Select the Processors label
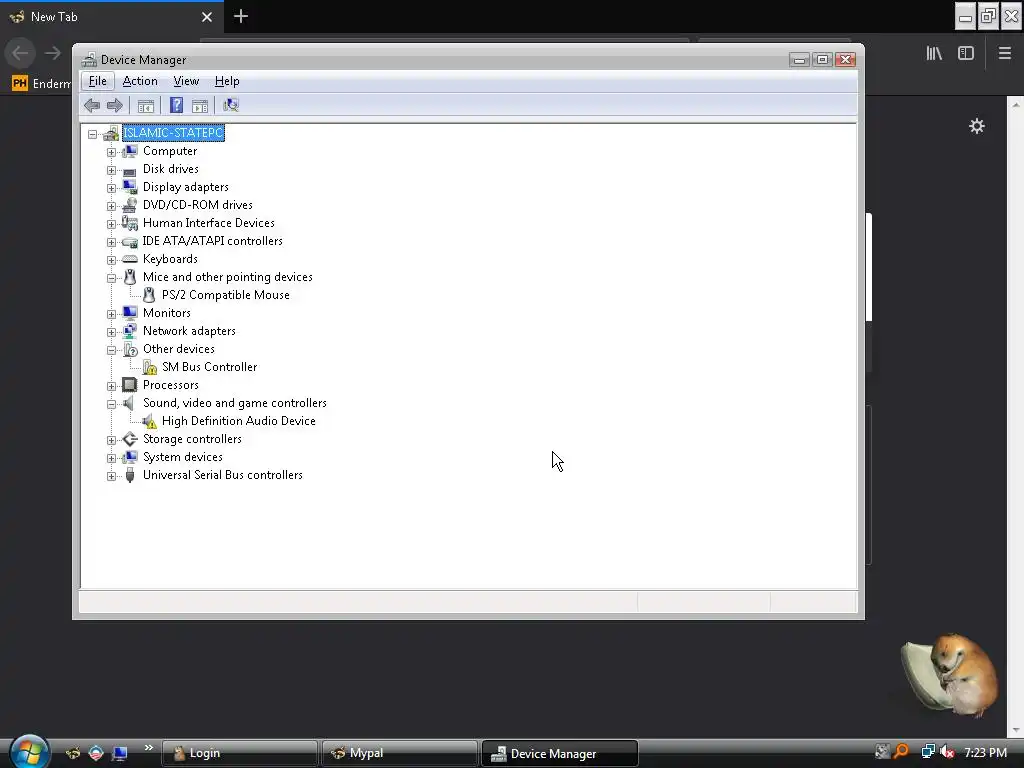Screen dimensions: 1024x768 tap(170, 385)
